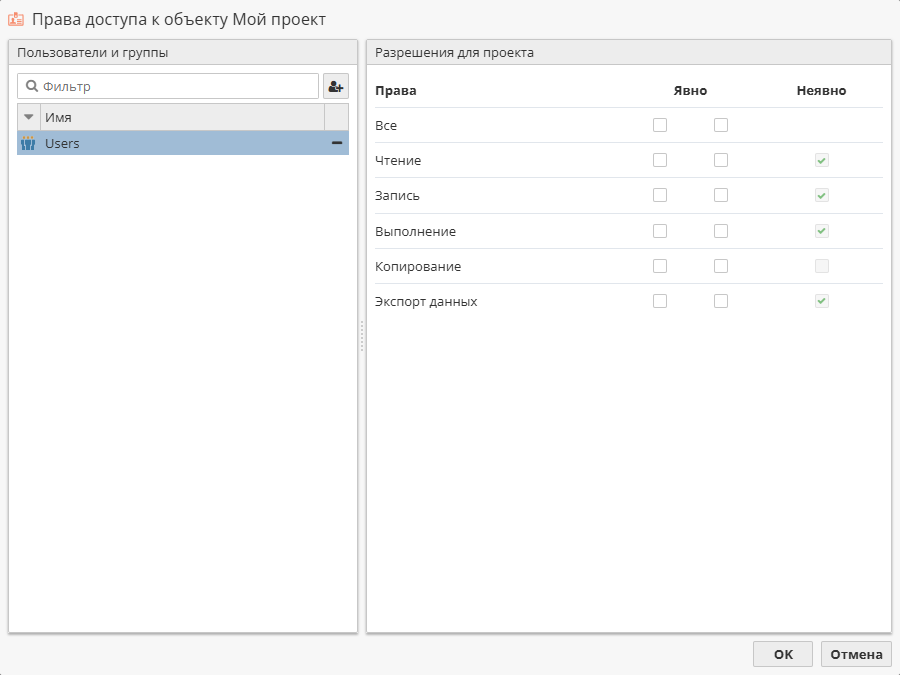Select the Users row in the list
This screenshot has height=675, width=900.
(x=180, y=143)
